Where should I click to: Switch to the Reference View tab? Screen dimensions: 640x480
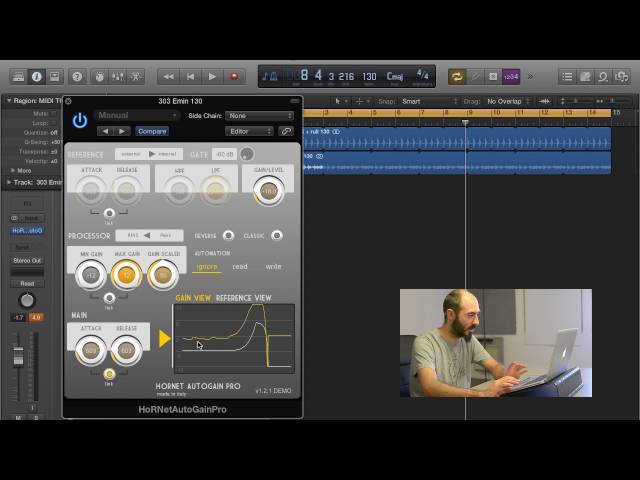244,298
